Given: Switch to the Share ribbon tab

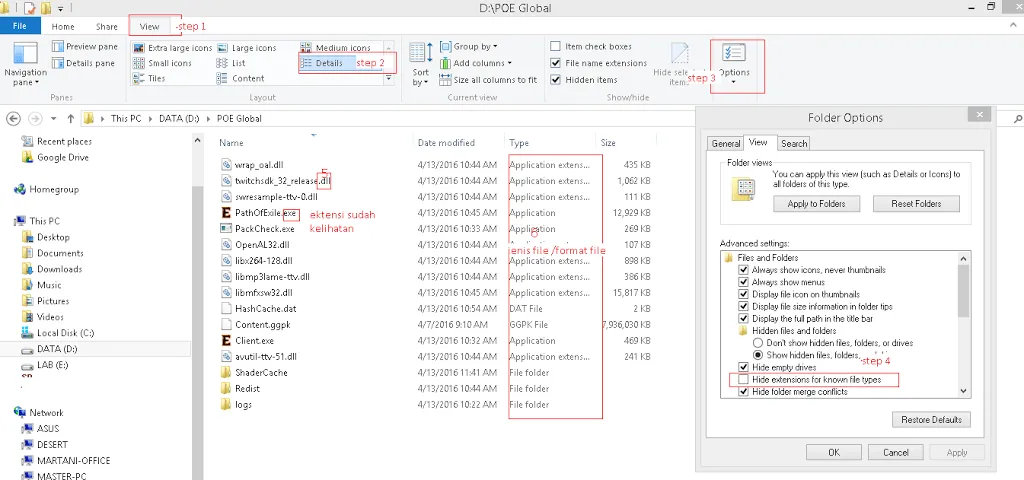Looking at the screenshot, I should 107,27.
